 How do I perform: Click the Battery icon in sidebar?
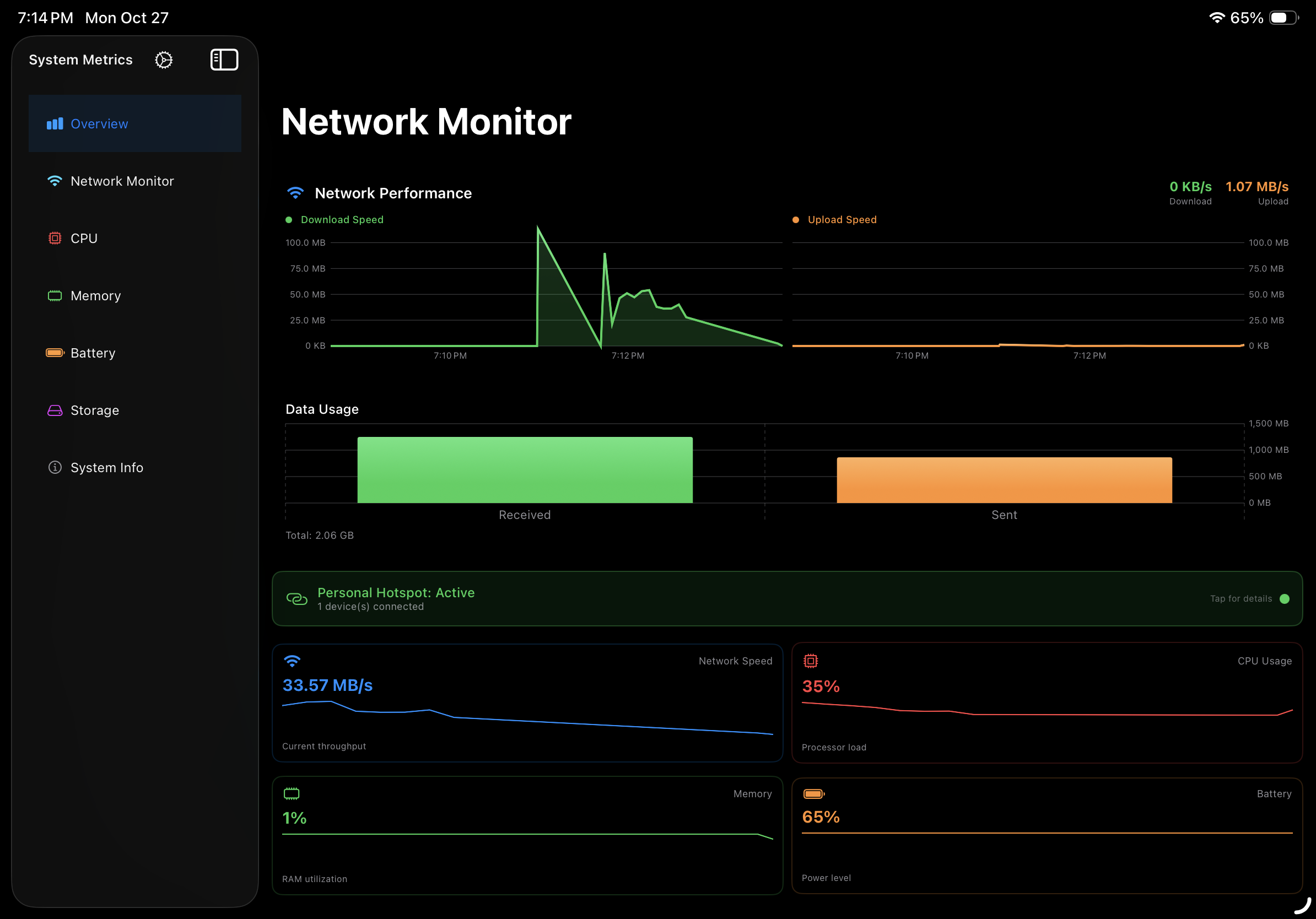55,353
